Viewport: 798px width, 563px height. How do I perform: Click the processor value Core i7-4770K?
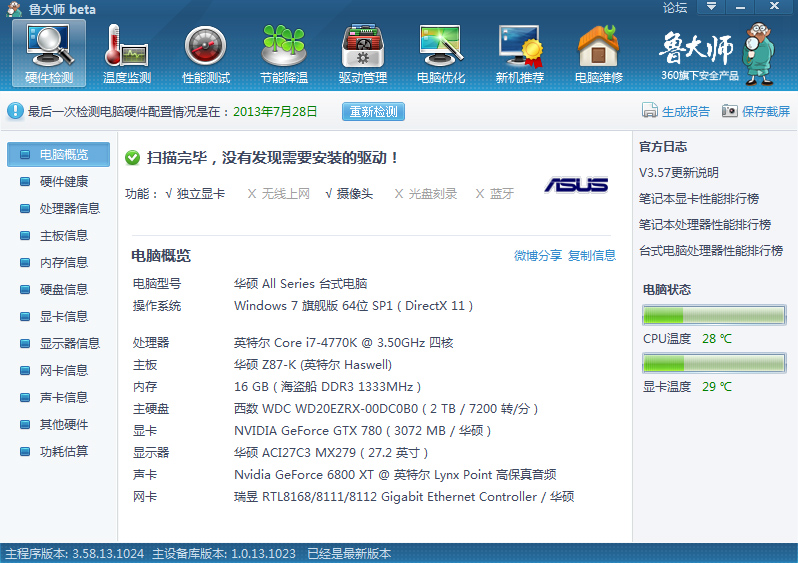pos(344,343)
